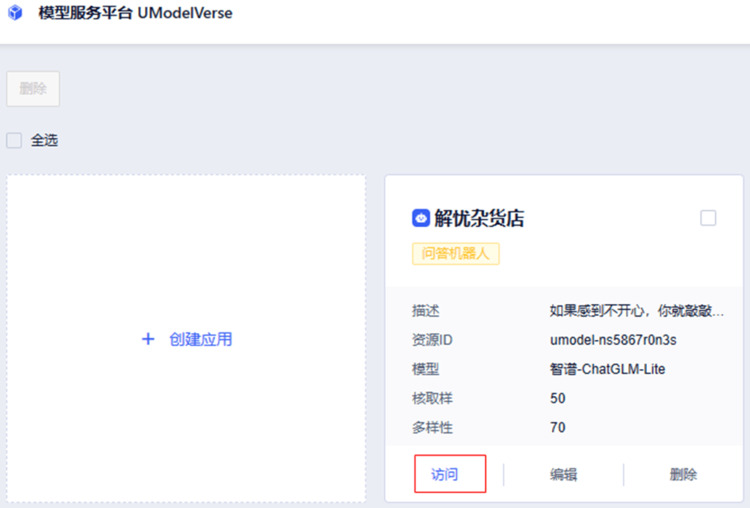Screen dimensions: 750x508
Task: Click the 多样性 value 70
Action: click(558, 427)
